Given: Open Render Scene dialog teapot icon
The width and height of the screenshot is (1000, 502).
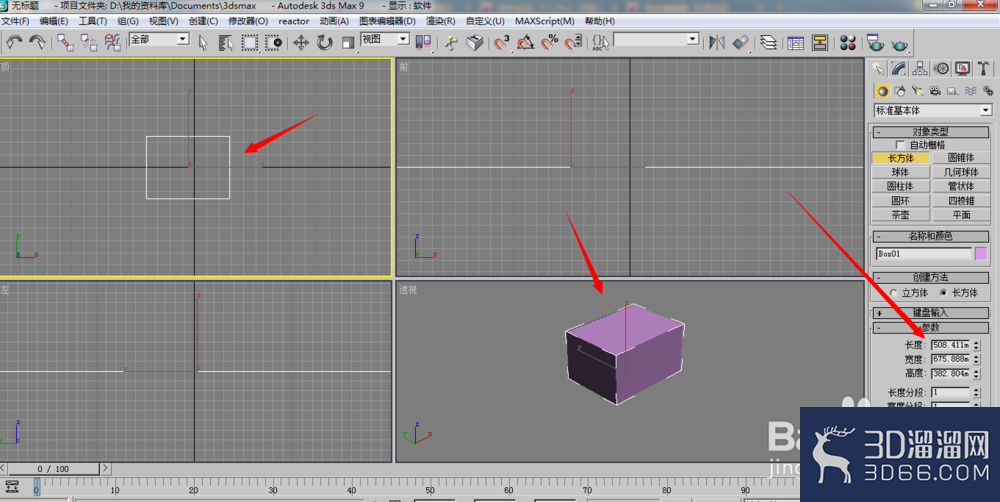Looking at the screenshot, I should [x=875, y=43].
